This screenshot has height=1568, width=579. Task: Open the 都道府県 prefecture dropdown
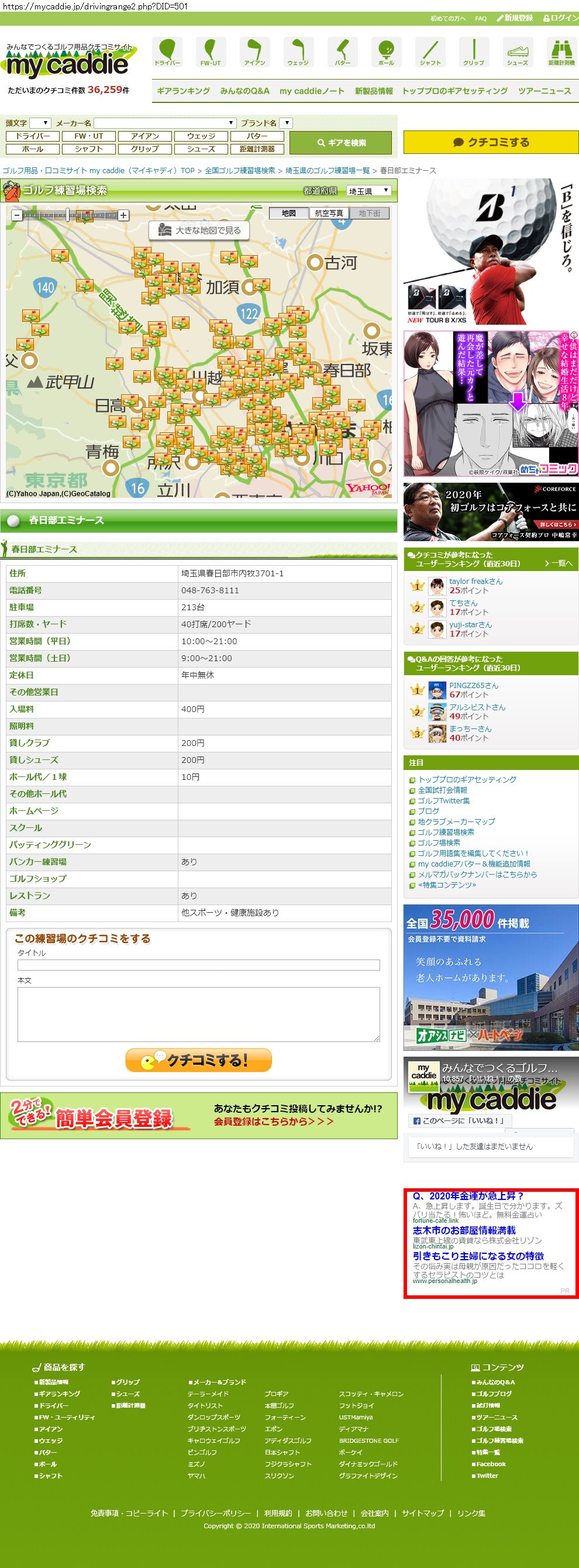tap(368, 191)
